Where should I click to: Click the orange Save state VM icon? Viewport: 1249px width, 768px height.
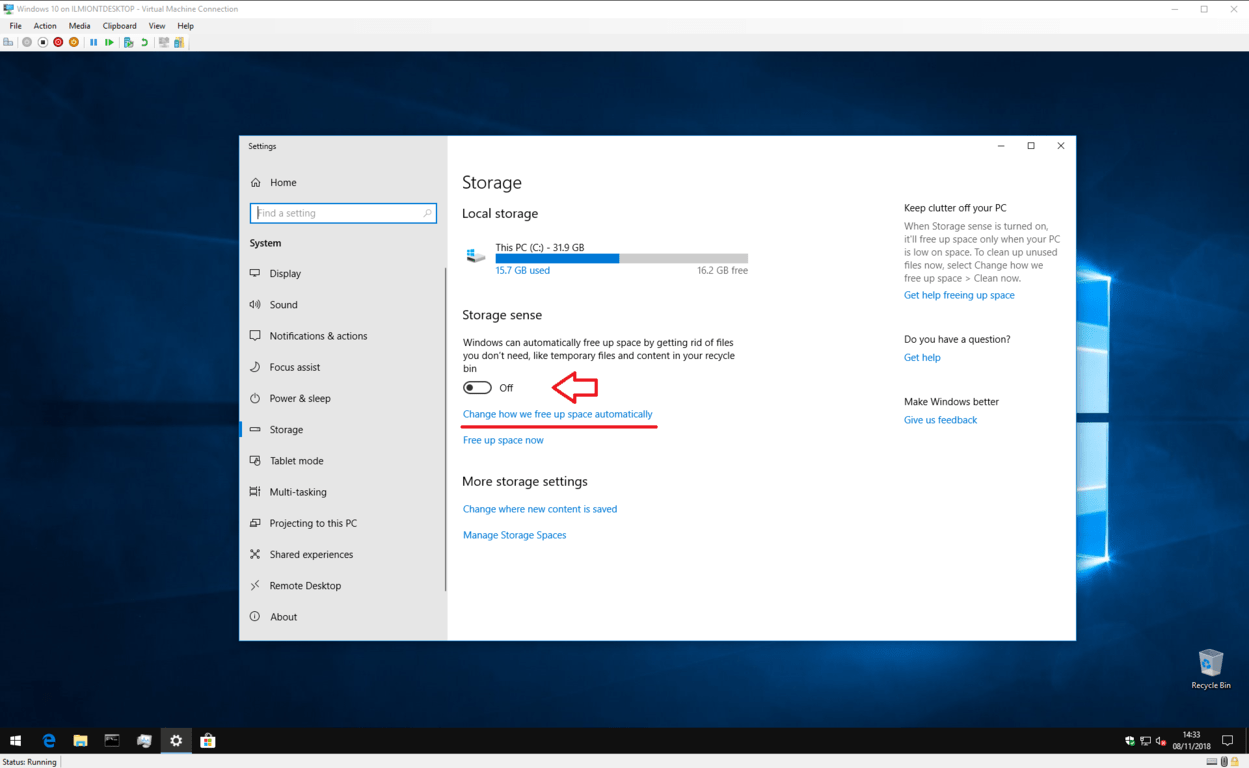pyautogui.click(x=74, y=42)
